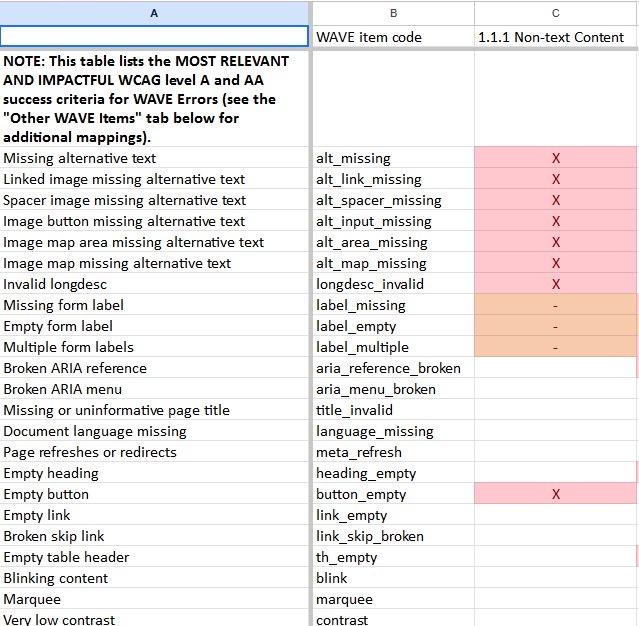Viewport: 639px width, 626px height.
Task: Select 'Page refreshes or redirects' cell
Action: pyautogui.click(x=154, y=452)
